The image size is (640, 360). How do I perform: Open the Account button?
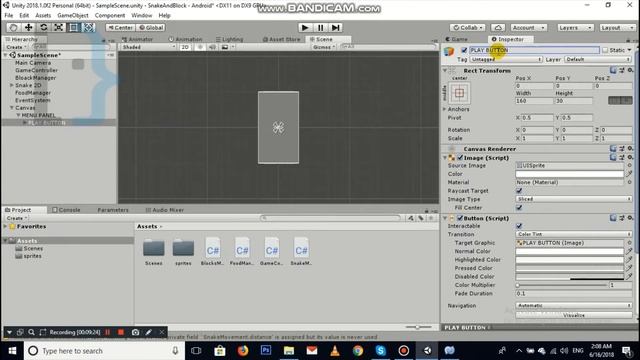[x=529, y=27]
